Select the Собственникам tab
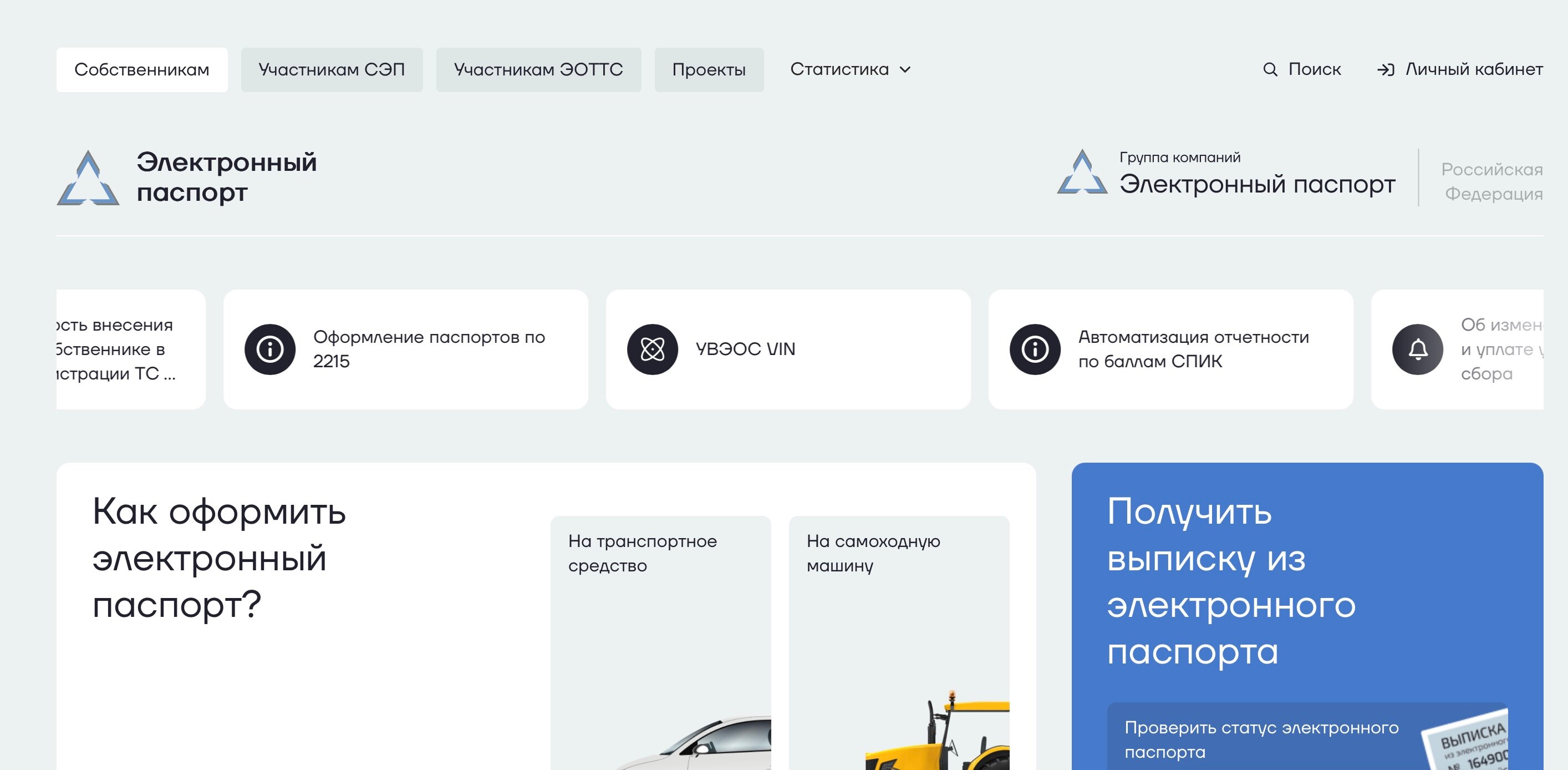 pos(142,69)
